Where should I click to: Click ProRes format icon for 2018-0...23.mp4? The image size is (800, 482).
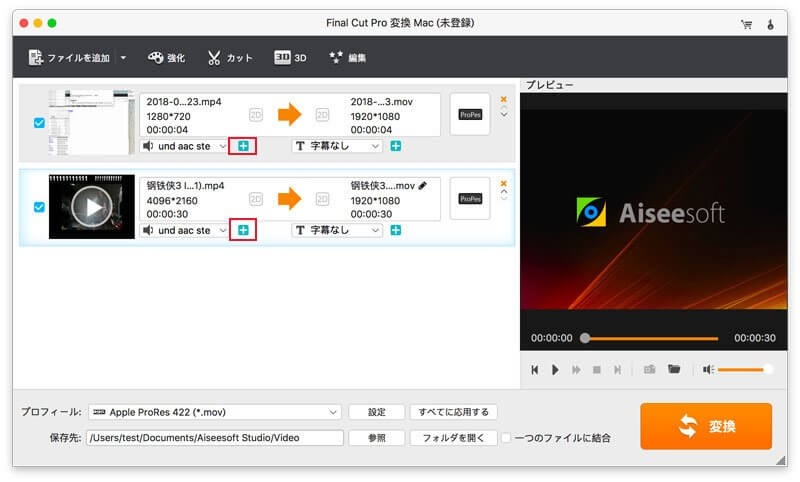point(470,115)
